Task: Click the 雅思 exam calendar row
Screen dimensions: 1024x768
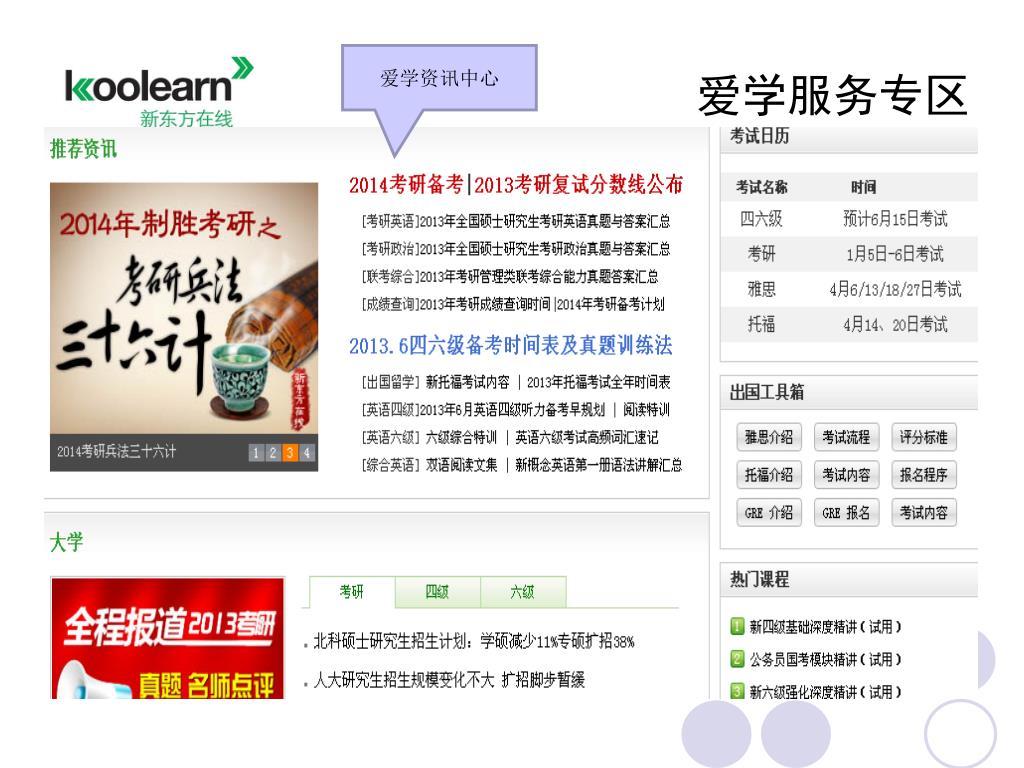Action: pos(849,289)
